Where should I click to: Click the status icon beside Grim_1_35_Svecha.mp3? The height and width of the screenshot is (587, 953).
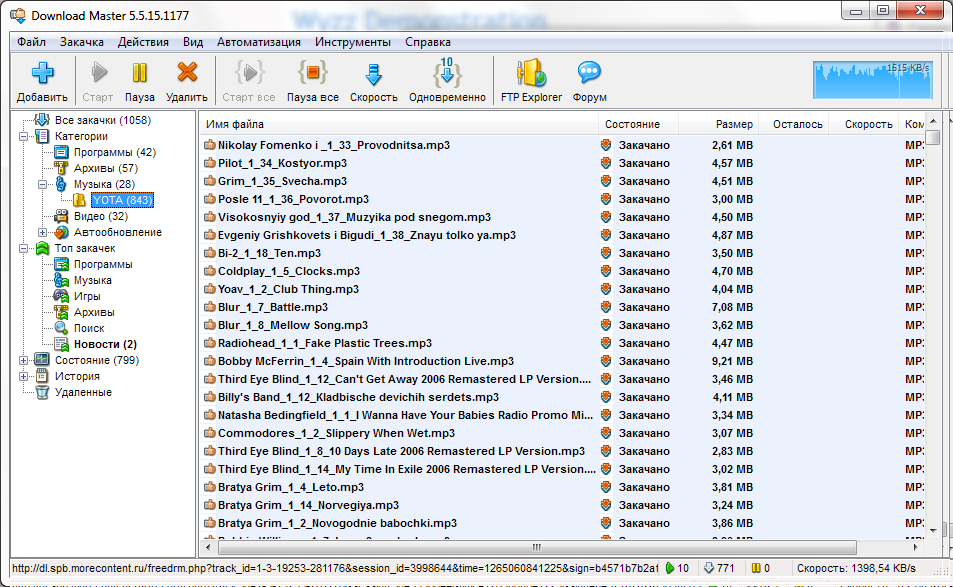pyautogui.click(x=605, y=181)
